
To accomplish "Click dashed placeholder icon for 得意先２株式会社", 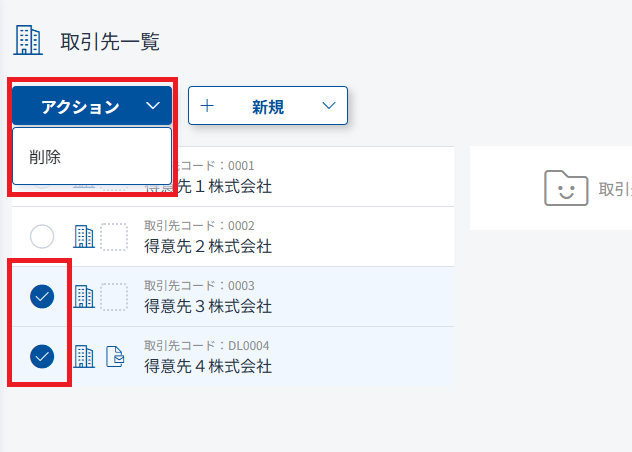I will pyautogui.click(x=114, y=237).
